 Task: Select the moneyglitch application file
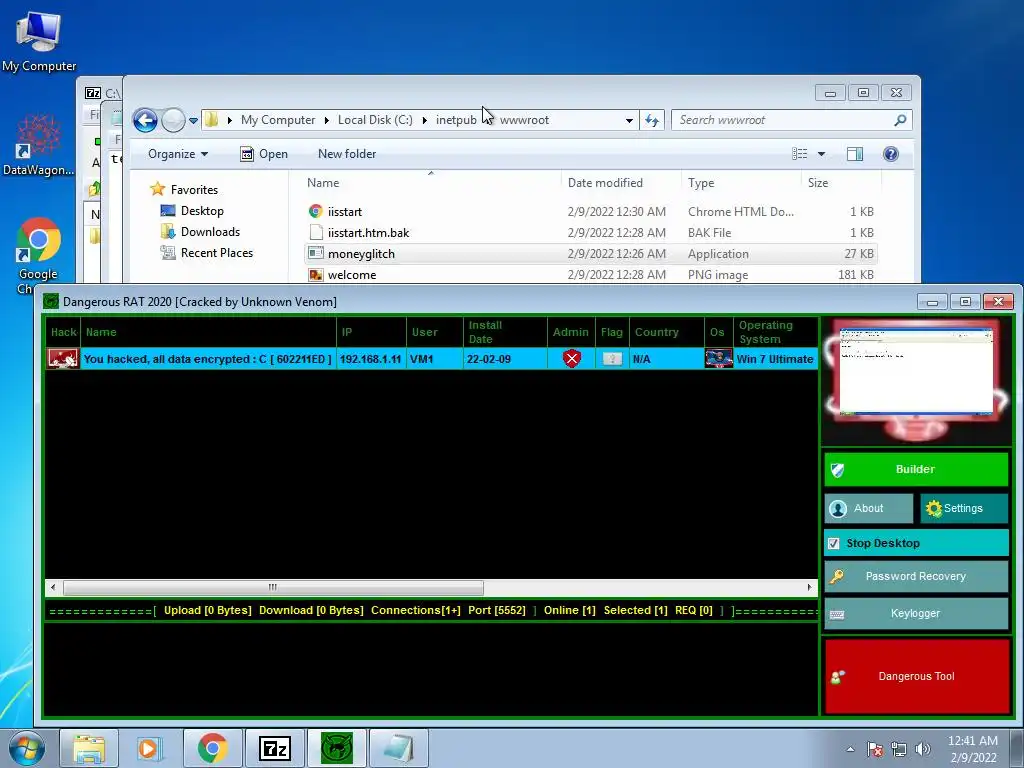591,253
